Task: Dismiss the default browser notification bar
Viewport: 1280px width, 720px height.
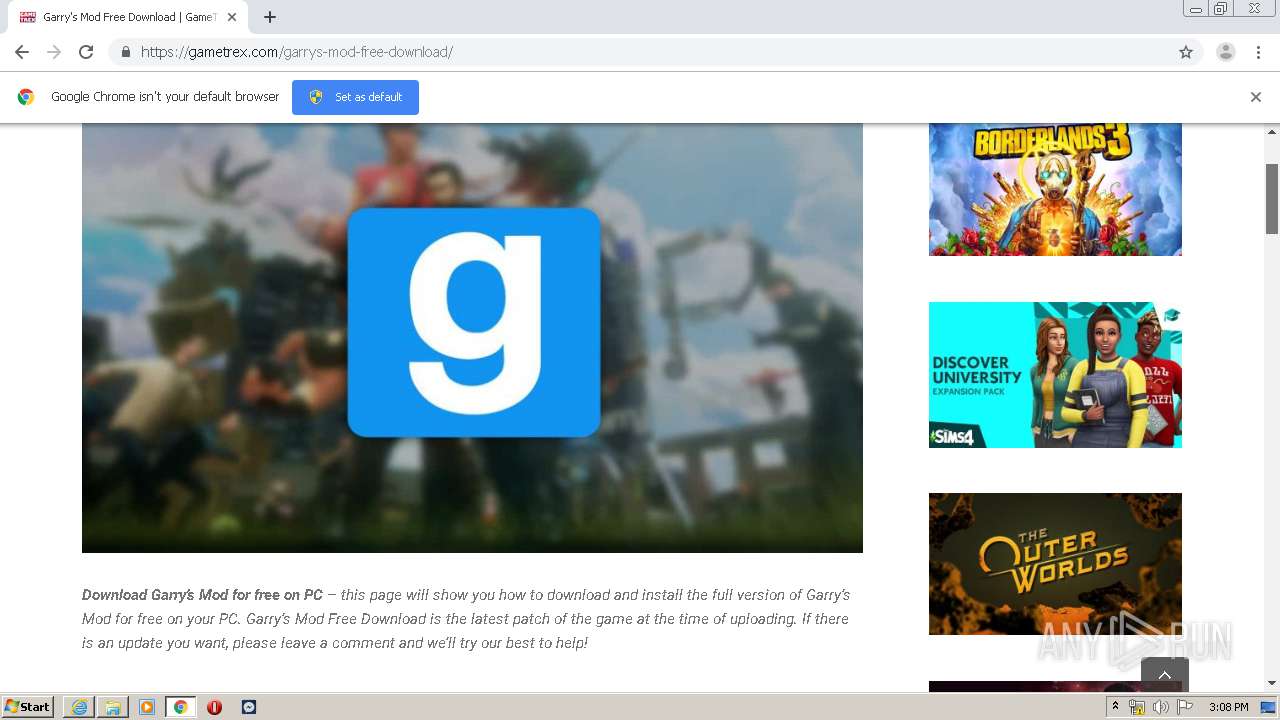Action: (1256, 97)
